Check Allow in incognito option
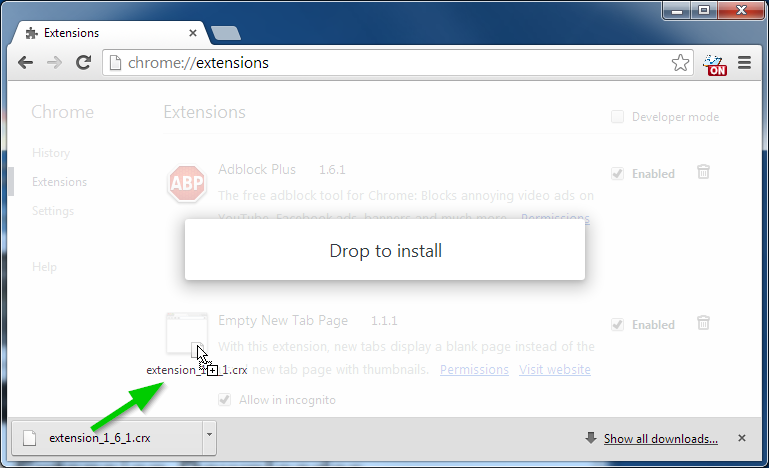The image size is (769, 468). tap(225, 400)
